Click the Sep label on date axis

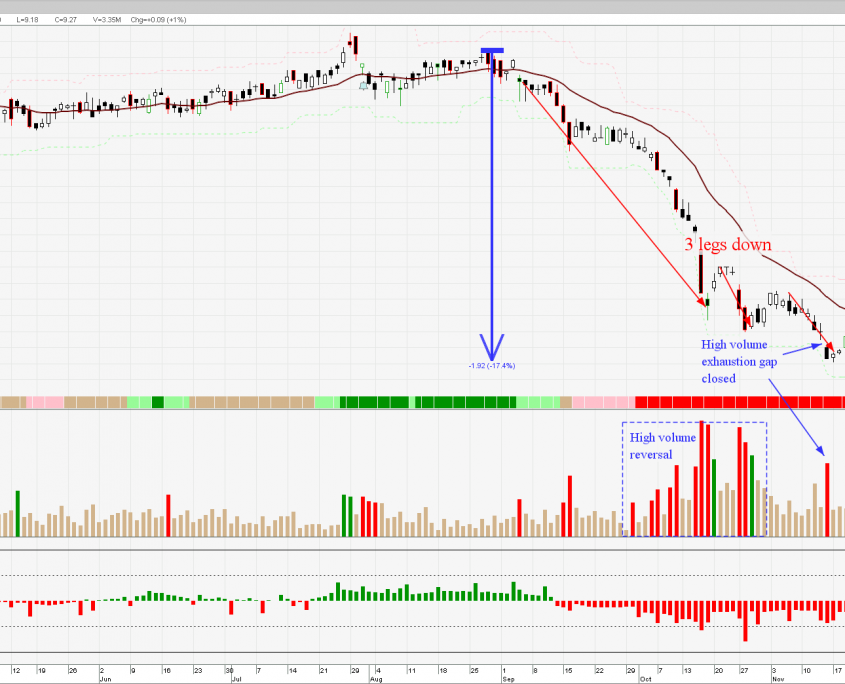tap(508, 677)
